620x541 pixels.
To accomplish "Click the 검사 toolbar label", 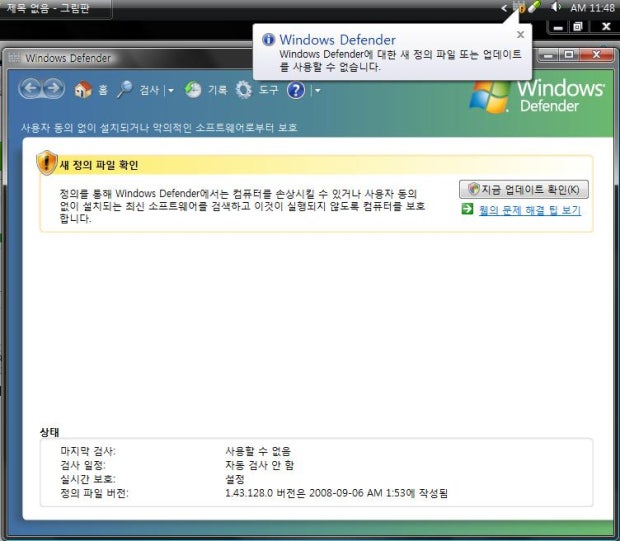I will click(149, 90).
